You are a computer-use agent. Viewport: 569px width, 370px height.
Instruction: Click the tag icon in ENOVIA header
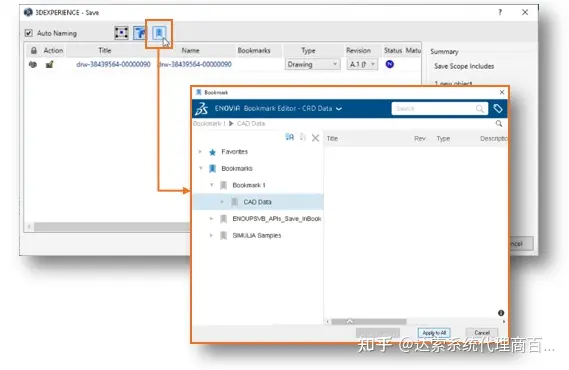coord(498,108)
